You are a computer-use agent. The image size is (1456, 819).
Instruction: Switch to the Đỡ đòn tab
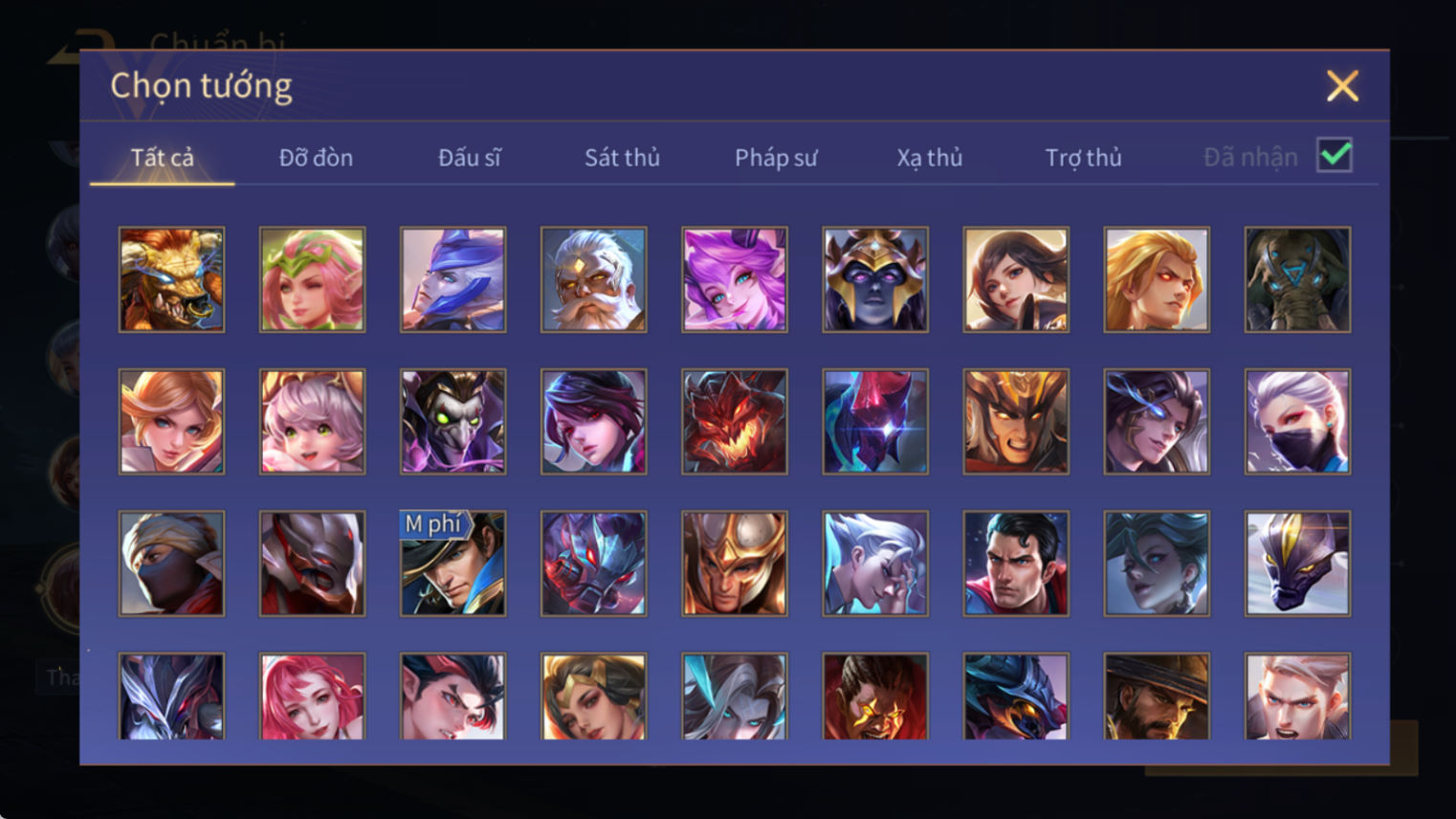(316, 158)
